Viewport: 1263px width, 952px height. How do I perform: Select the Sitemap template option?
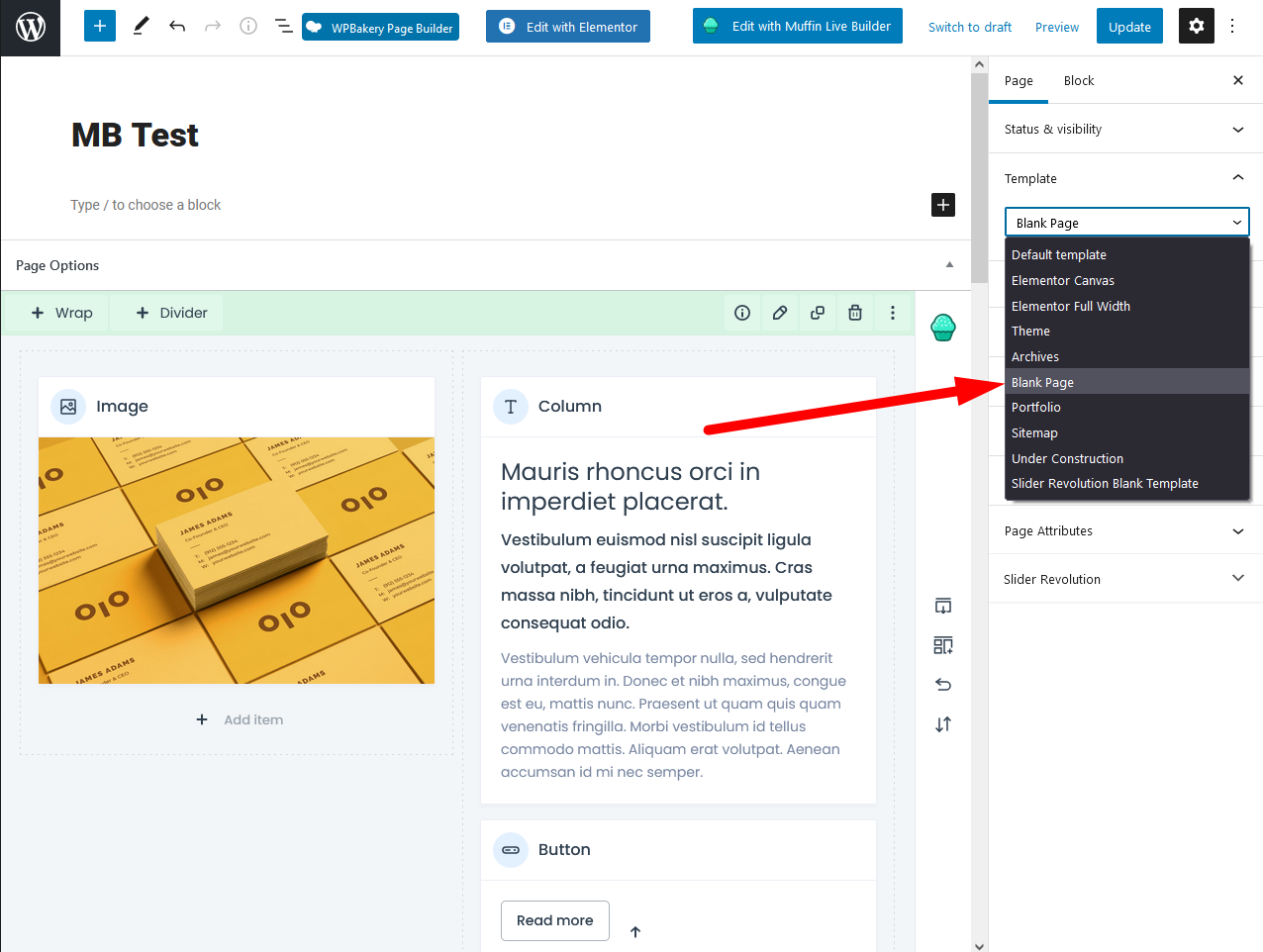click(1127, 432)
